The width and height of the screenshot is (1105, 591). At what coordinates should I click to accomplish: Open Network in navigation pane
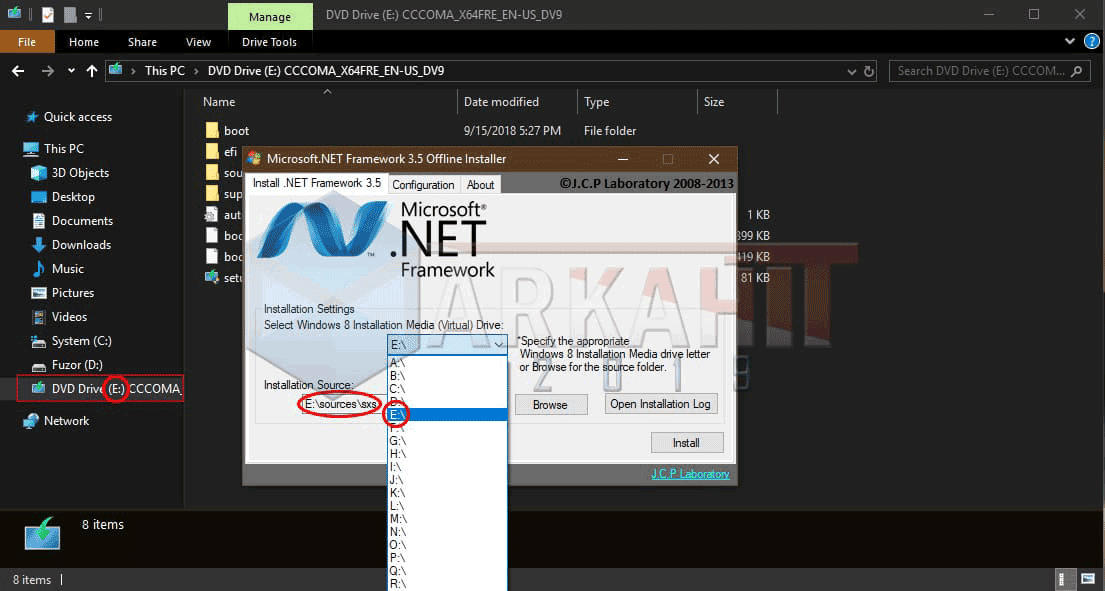(x=66, y=421)
